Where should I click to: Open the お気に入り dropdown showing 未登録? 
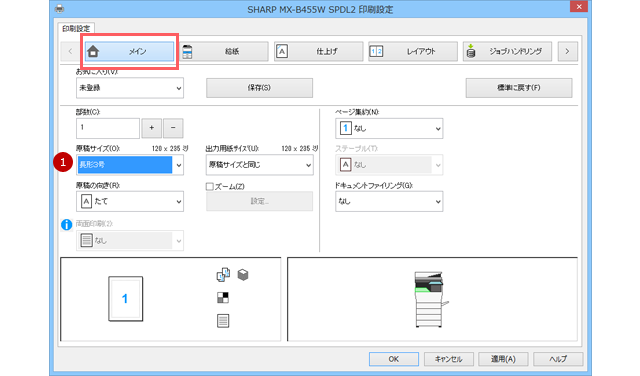point(130,88)
